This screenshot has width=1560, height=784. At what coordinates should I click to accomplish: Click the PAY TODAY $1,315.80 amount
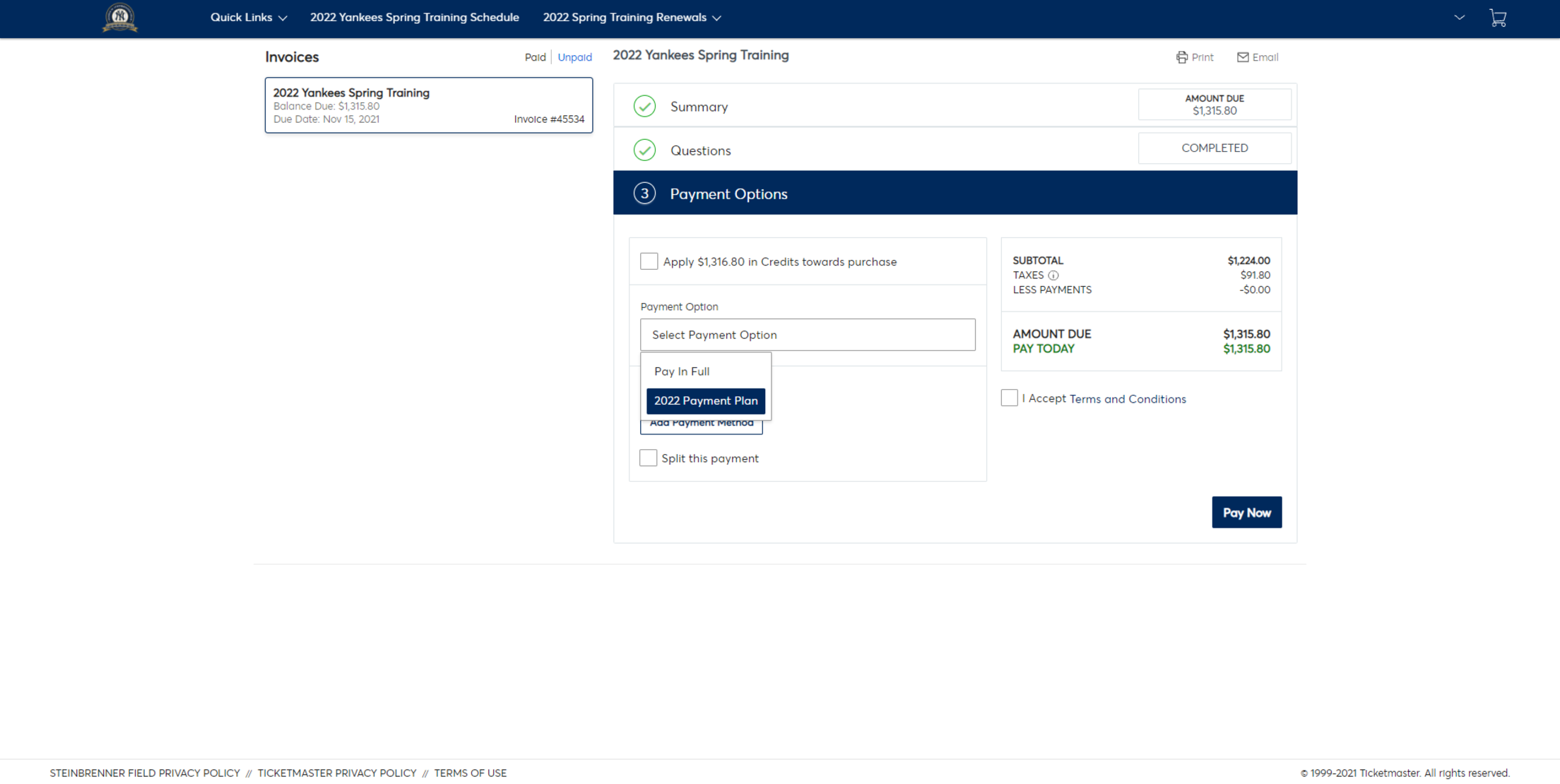1246,349
